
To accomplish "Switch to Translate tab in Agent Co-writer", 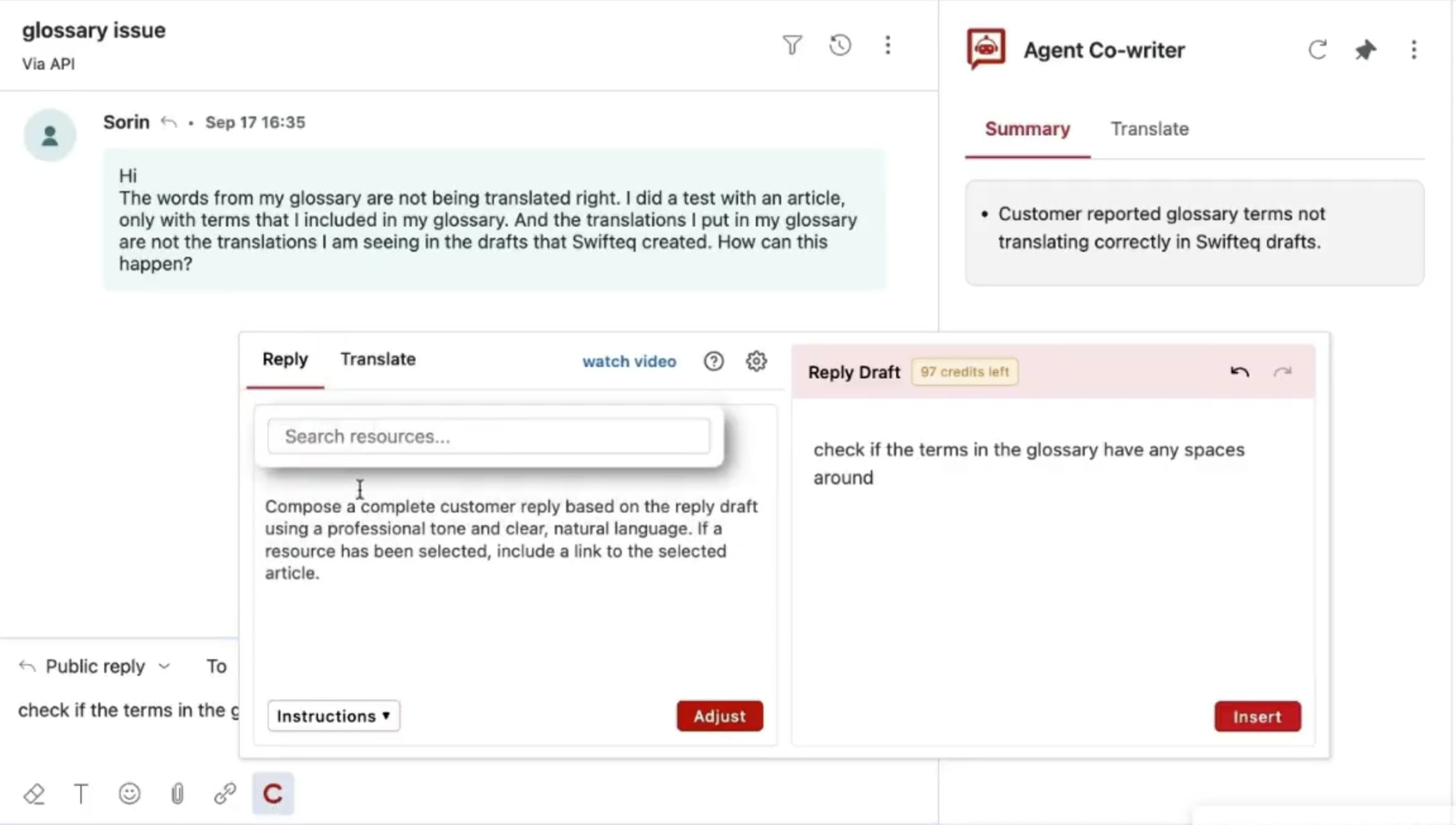I will (x=1149, y=129).
